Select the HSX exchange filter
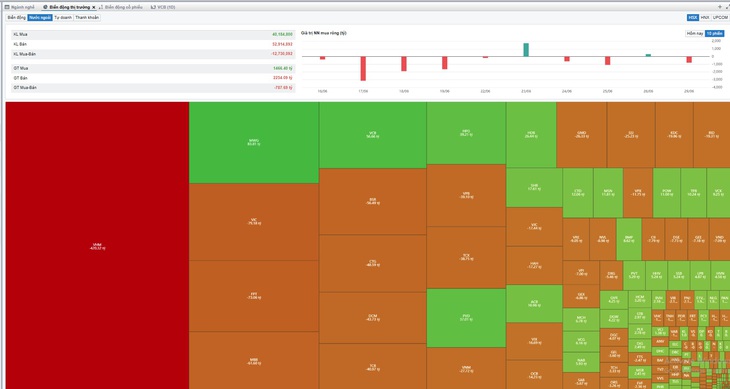The width and height of the screenshot is (730, 389). point(692,18)
